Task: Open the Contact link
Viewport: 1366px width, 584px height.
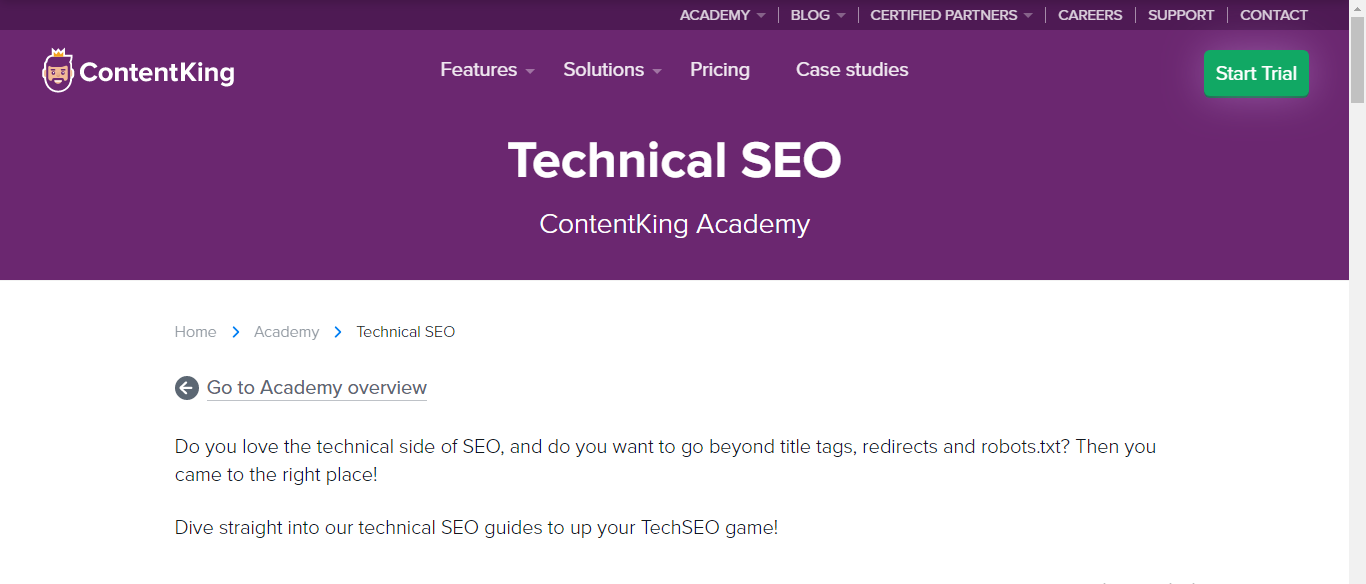Action: 1274,15
